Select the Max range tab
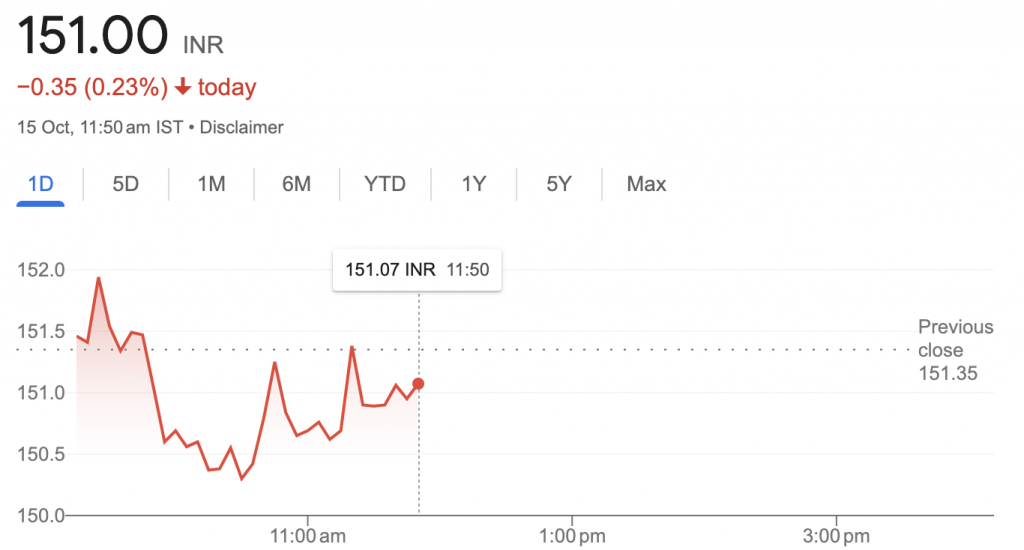Viewport: 1024px width, 550px height. (x=647, y=184)
